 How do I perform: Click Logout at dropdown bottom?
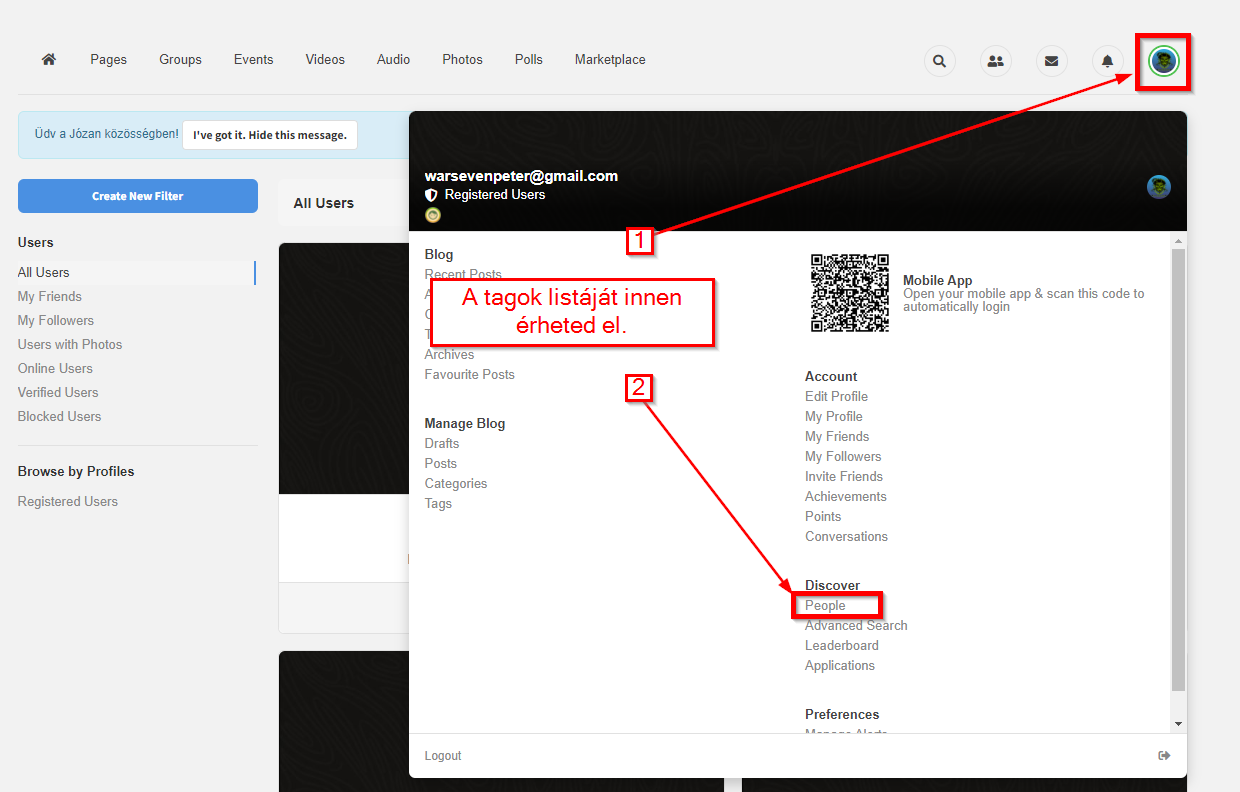[443, 756]
